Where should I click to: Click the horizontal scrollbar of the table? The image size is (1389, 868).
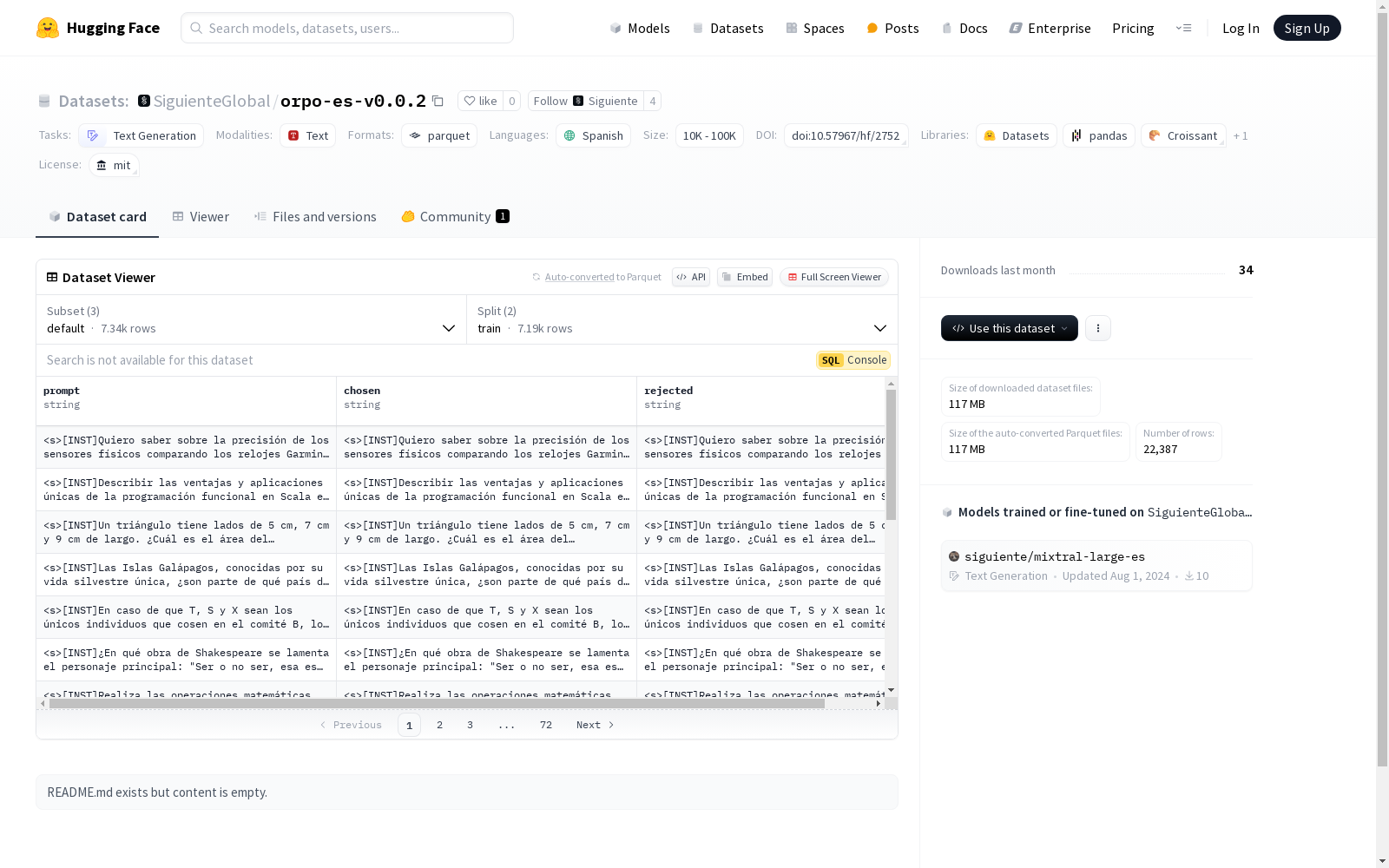(437, 704)
